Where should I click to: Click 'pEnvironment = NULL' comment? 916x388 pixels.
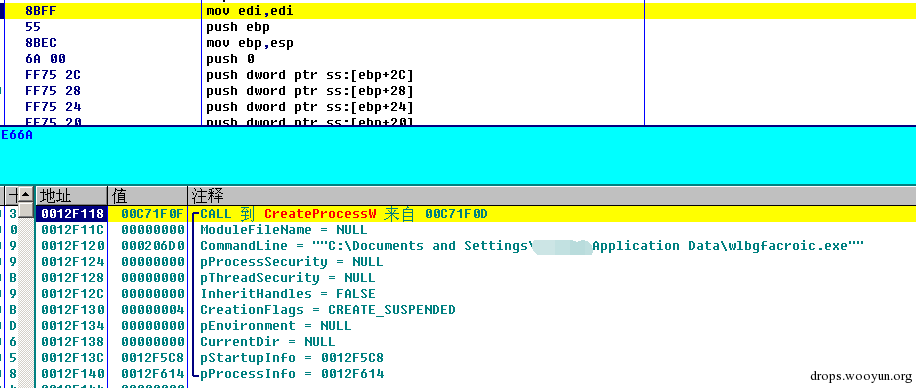(x=276, y=325)
